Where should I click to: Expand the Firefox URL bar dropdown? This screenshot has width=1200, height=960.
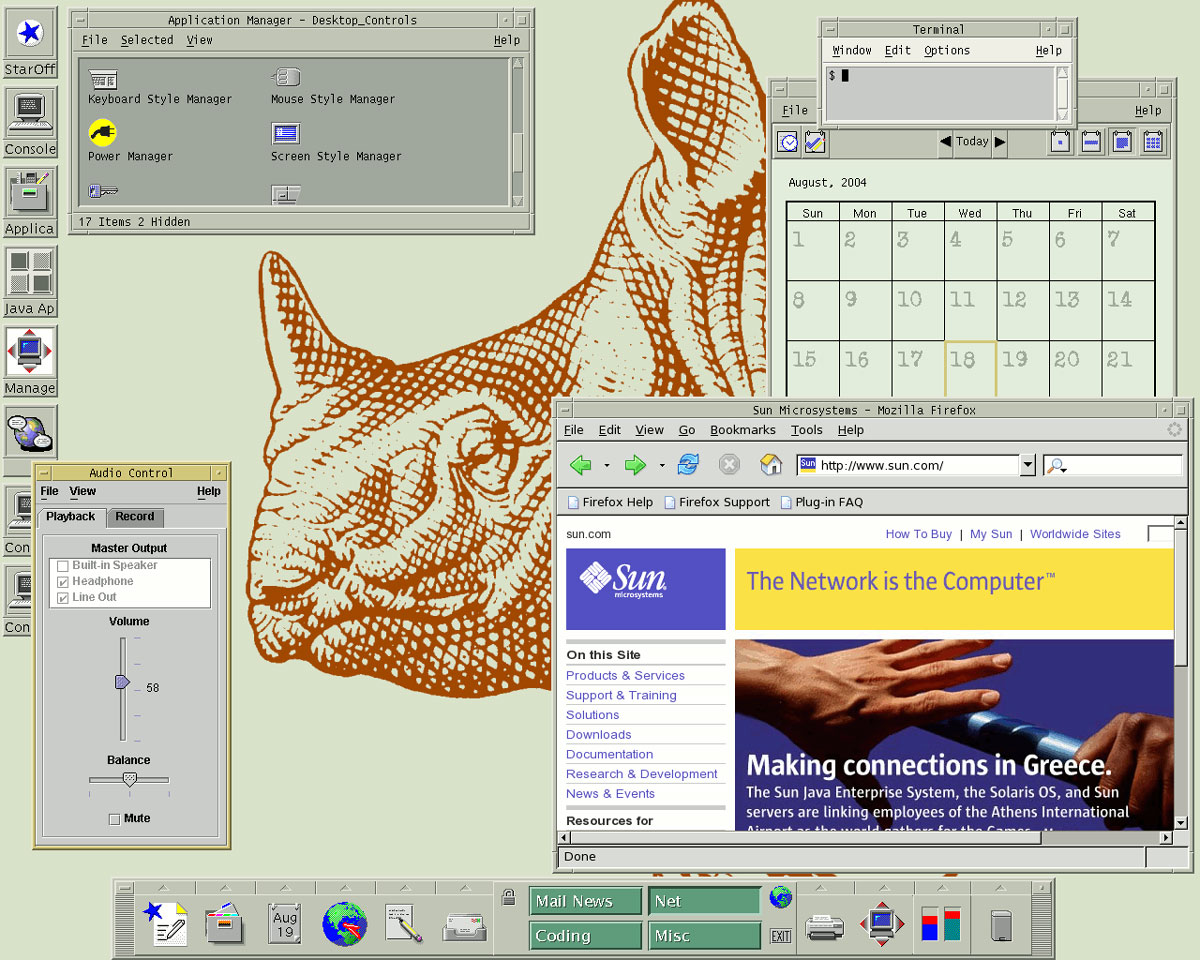click(x=1027, y=465)
